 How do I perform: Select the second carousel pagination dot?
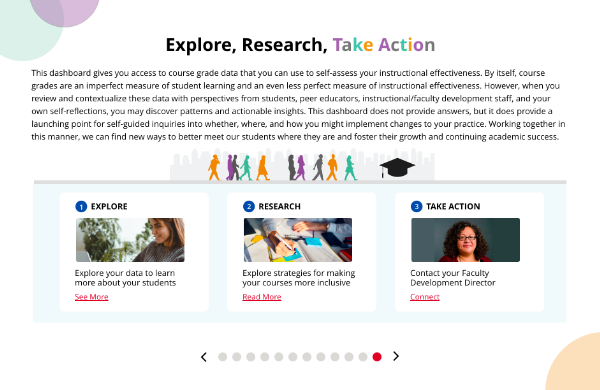tap(236, 357)
